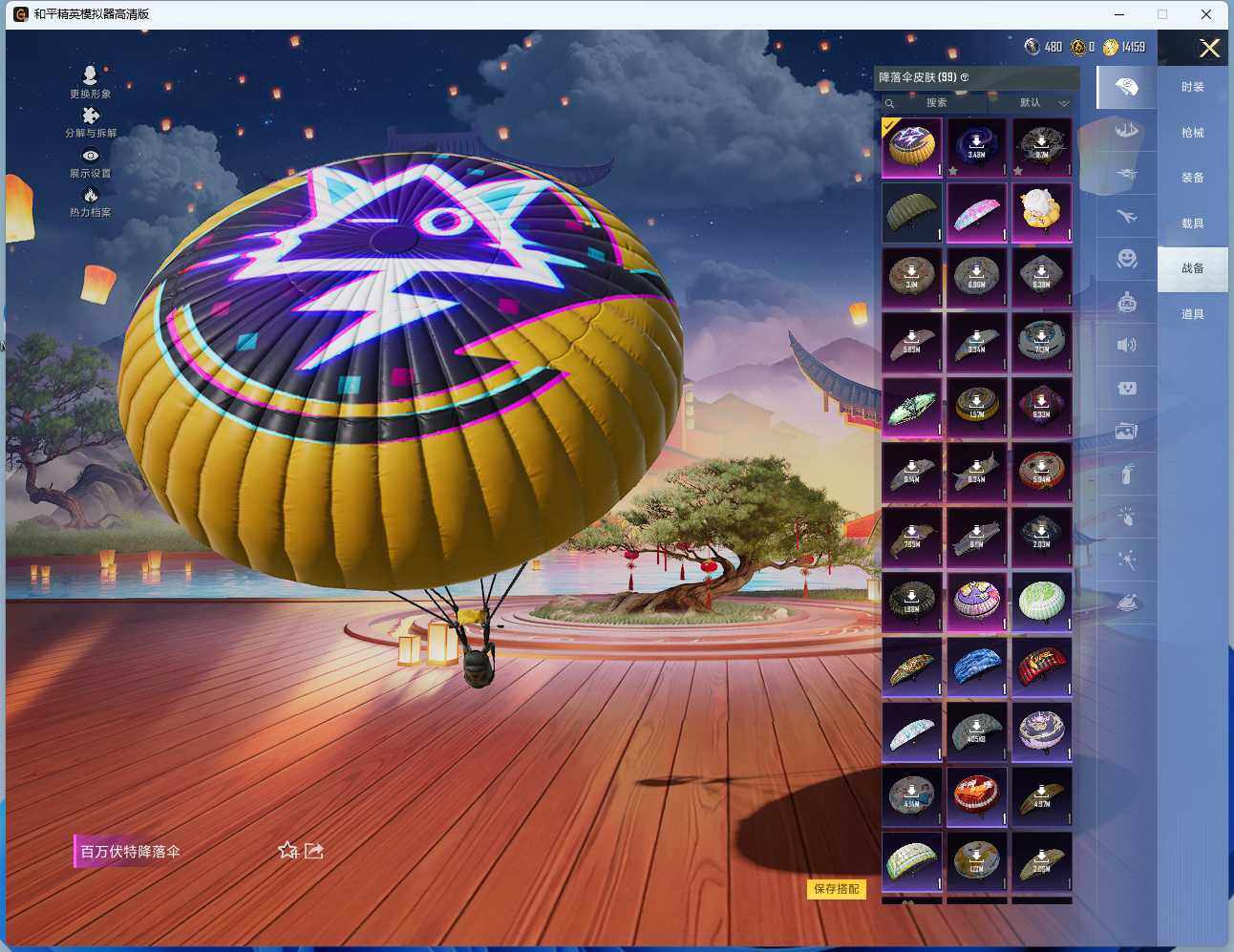Open the 更换形象 character change icon
Image resolution: width=1234 pixels, height=952 pixels.
(x=90, y=75)
